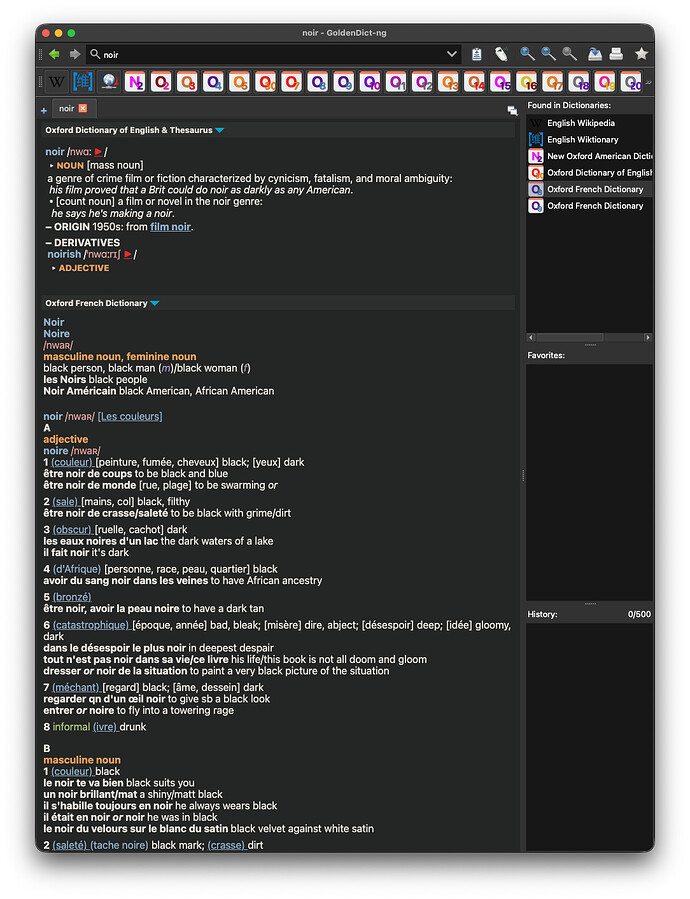Viewport: 690px width, 899px height.
Task: Open the search history dropdown arrow
Action: click(x=452, y=54)
